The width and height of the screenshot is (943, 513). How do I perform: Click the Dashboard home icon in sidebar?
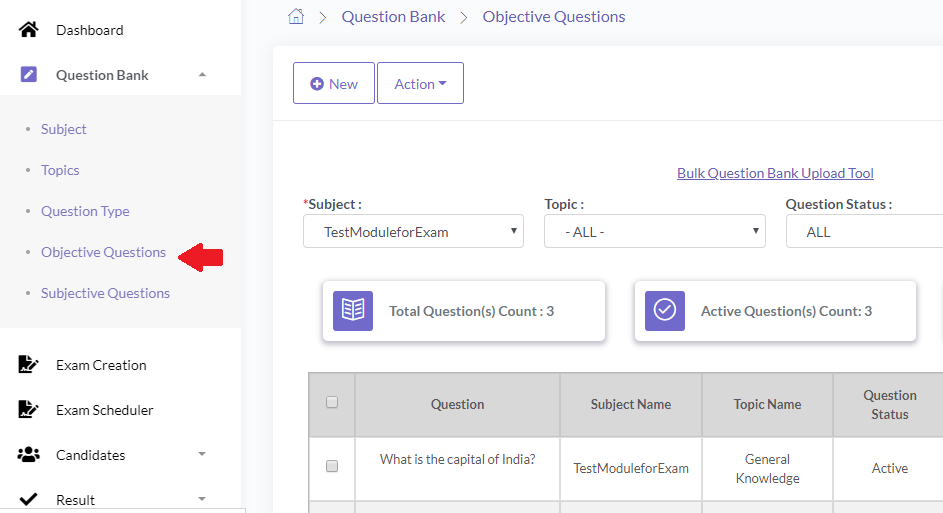[x=28, y=29]
